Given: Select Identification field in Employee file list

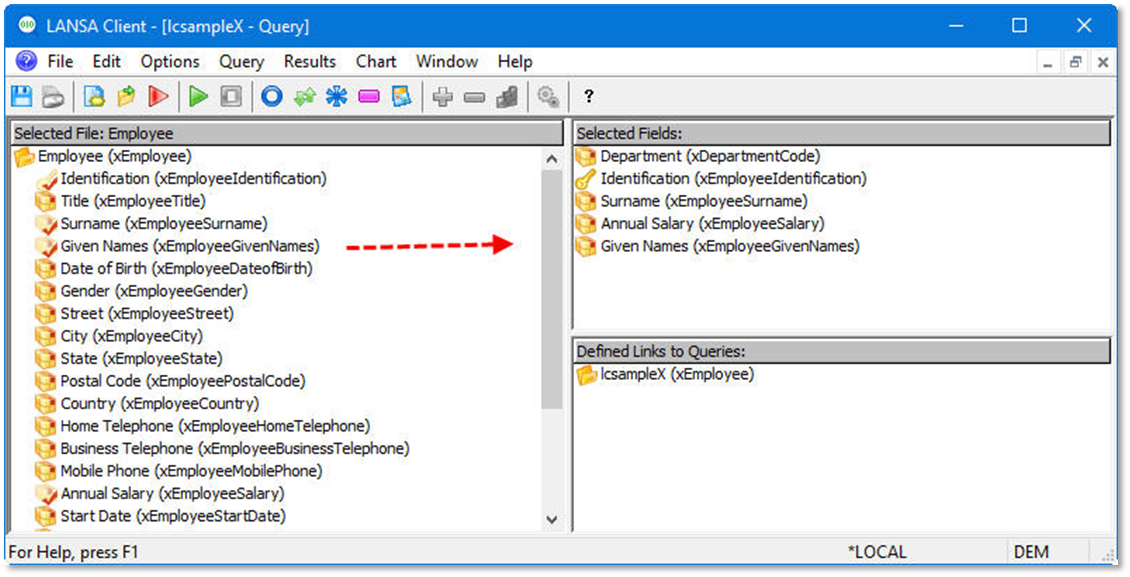Looking at the screenshot, I should (x=181, y=179).
